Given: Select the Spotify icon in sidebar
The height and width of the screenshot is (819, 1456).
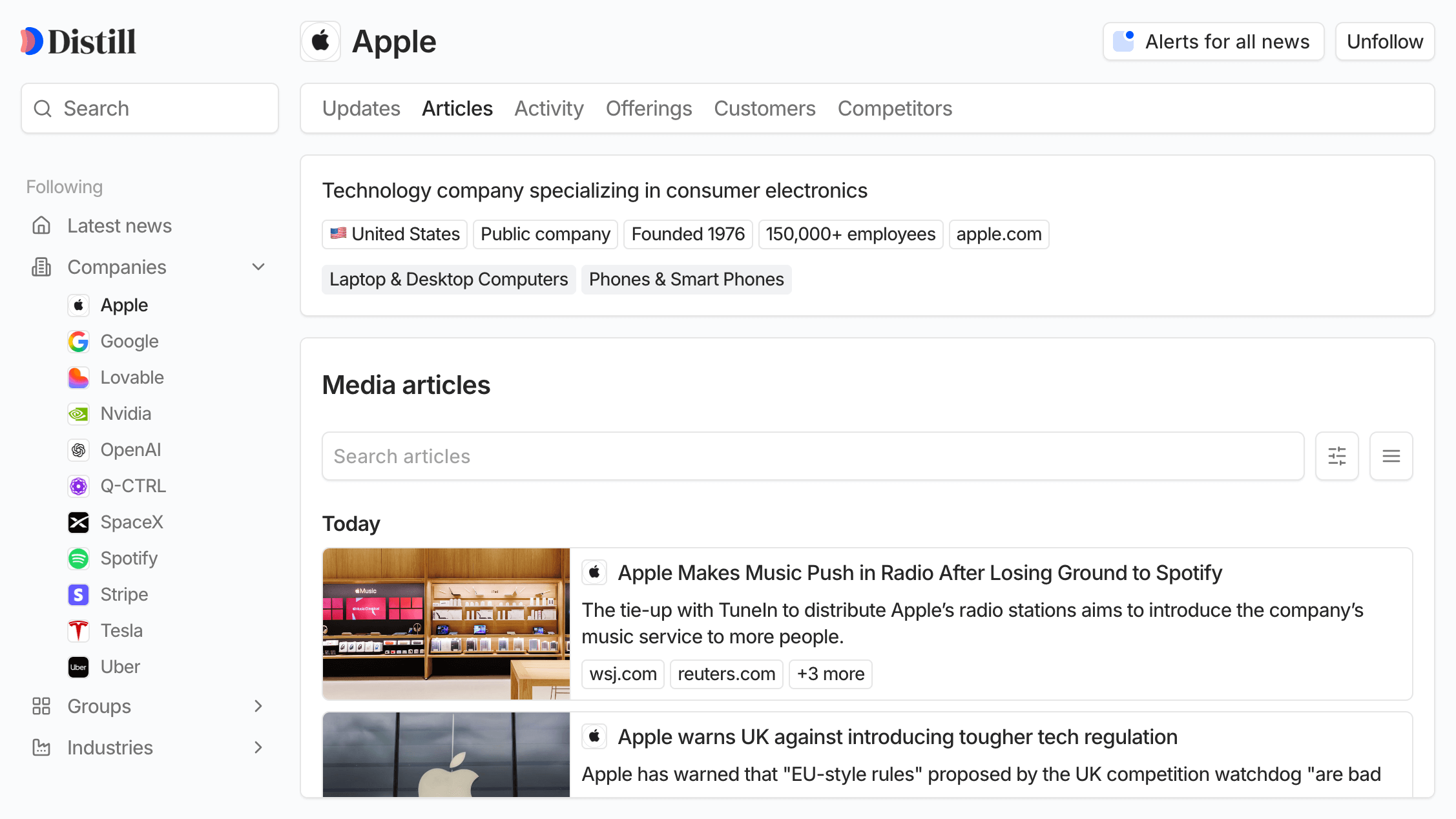Looking at the screenshot, I should (x=78, y=559).
